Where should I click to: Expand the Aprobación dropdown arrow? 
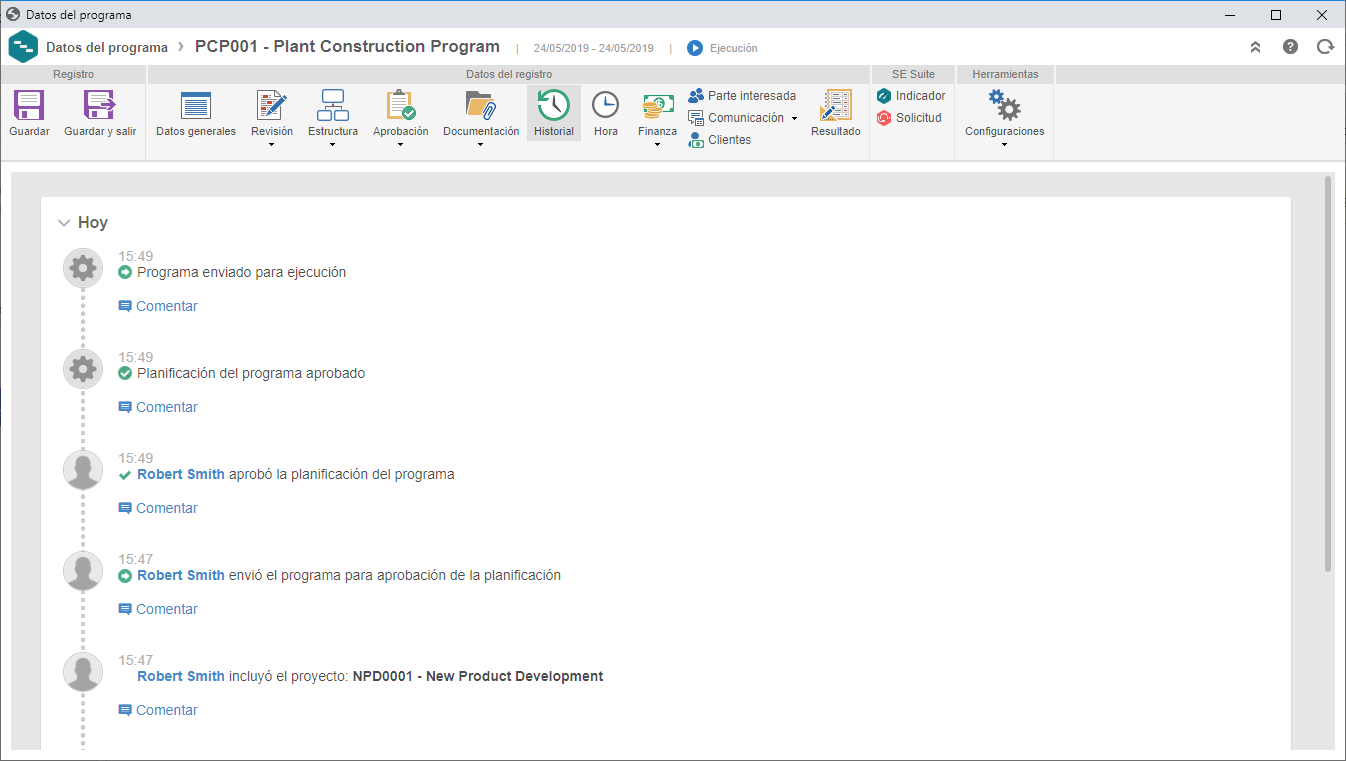(401, 145)
